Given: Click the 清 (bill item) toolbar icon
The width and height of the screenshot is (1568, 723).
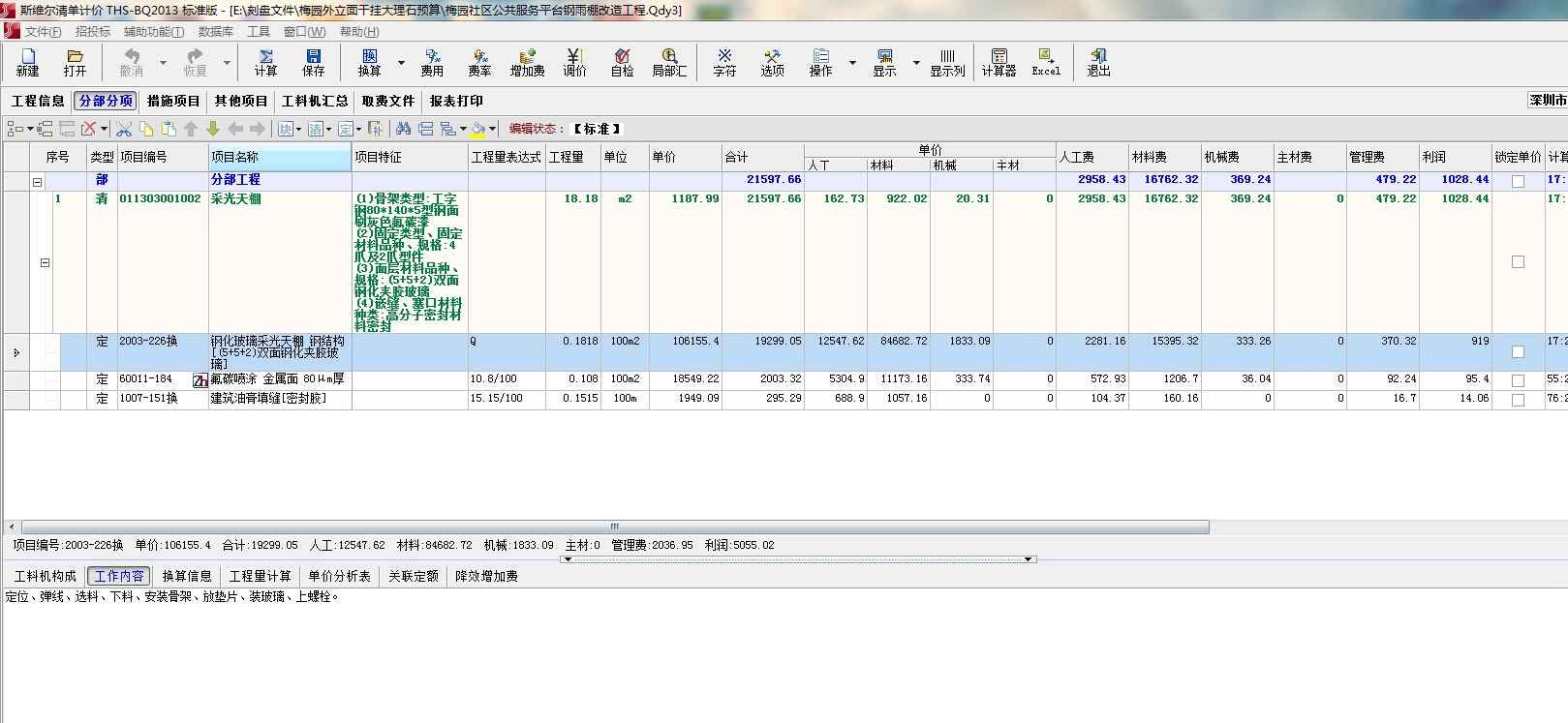Looking at the screenshot, I should coord(316,129).
